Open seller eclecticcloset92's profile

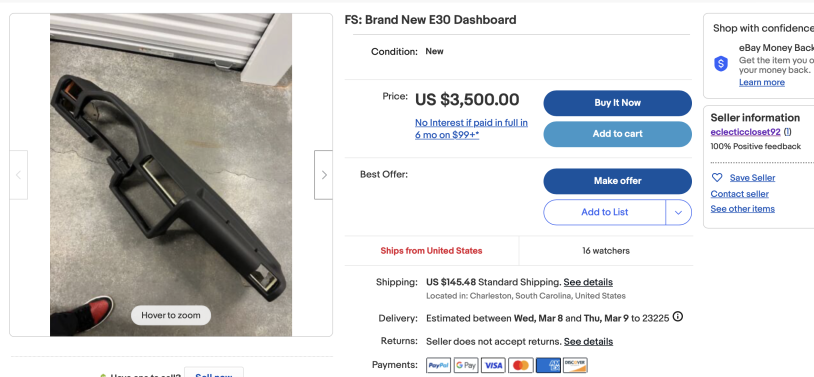[x=745, y=132]
